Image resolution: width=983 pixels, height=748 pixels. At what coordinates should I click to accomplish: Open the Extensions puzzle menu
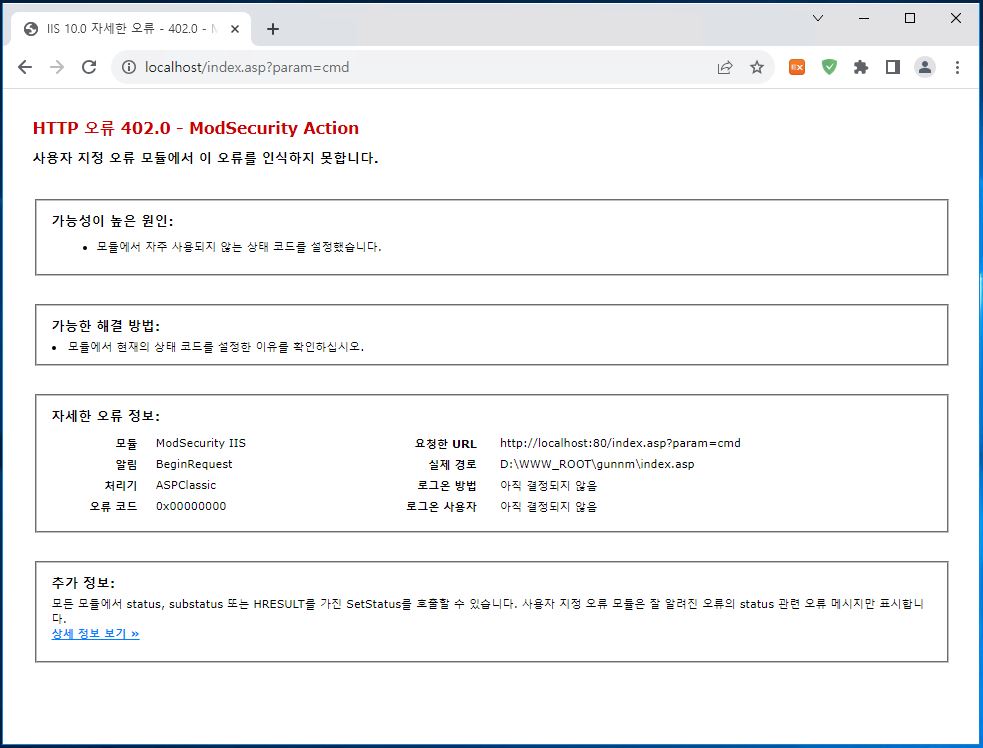(861, 67)
